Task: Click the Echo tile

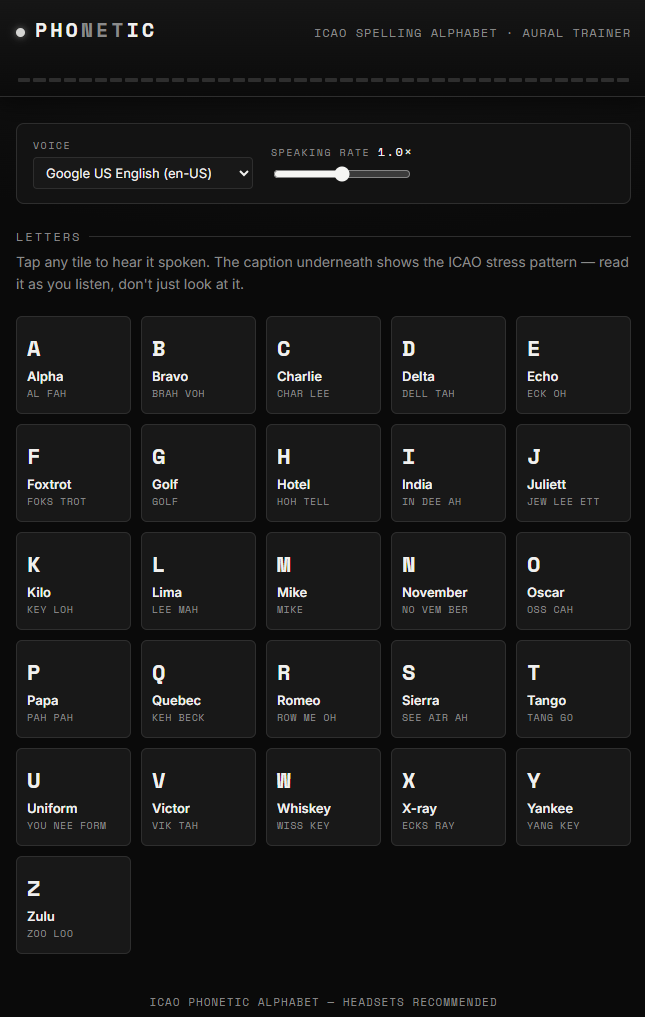Action: (573, 365)
